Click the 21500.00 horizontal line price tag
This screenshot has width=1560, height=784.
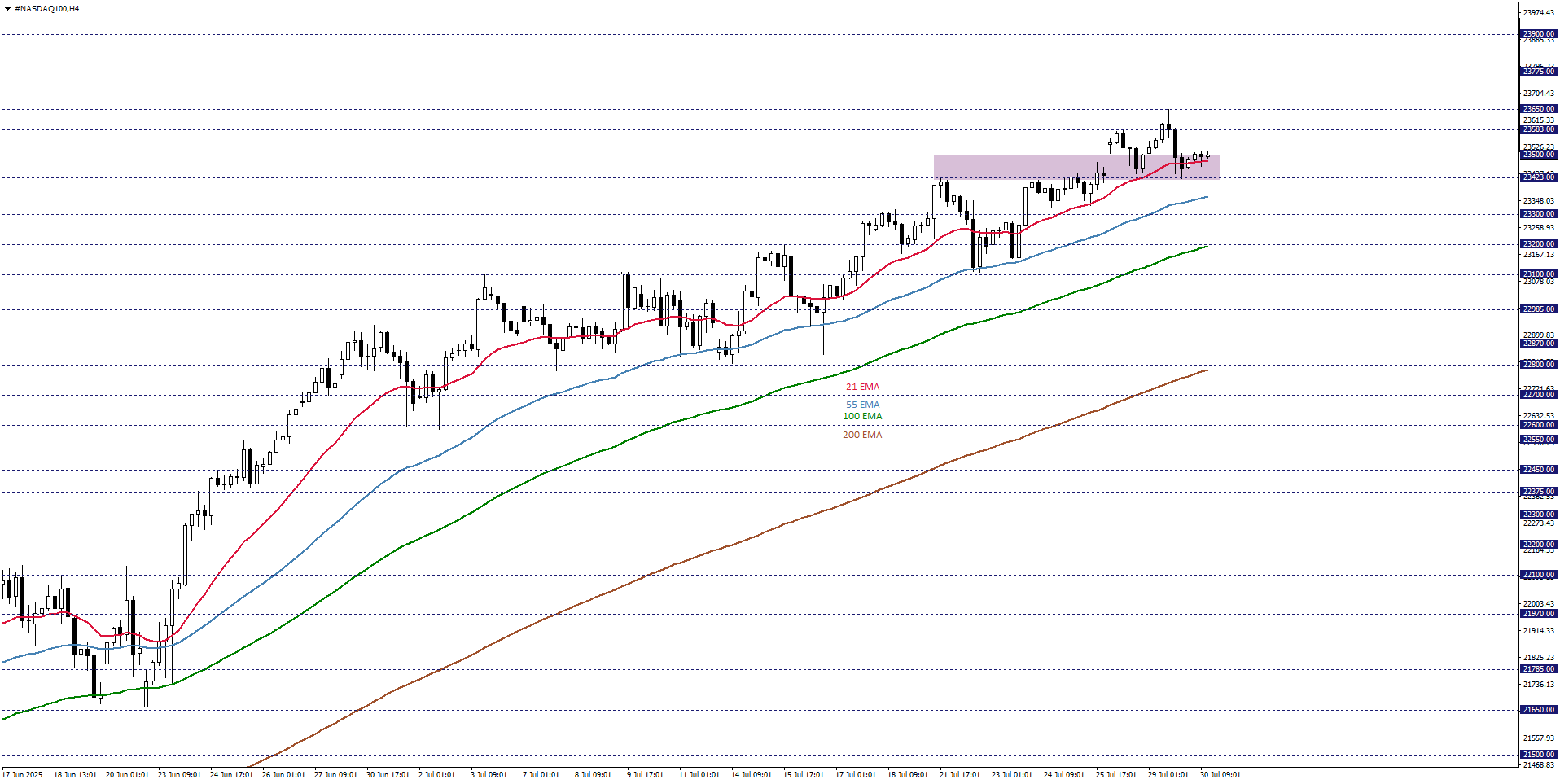point(1539,755)
